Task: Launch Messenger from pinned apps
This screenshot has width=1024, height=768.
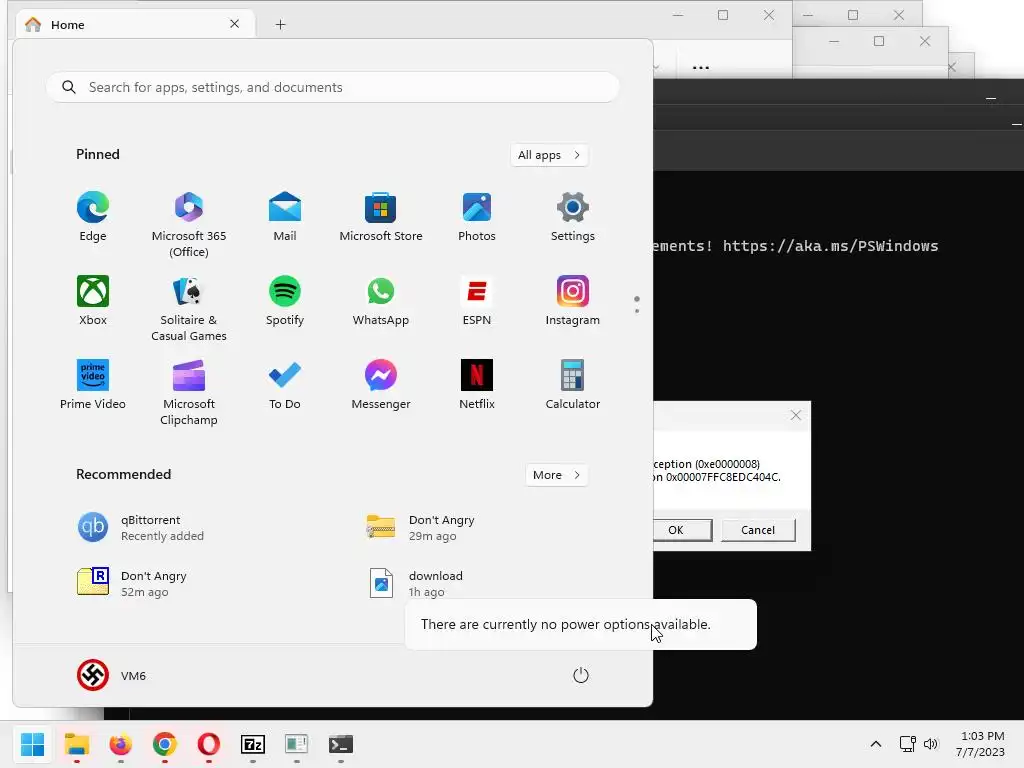Action: (381, 385)
